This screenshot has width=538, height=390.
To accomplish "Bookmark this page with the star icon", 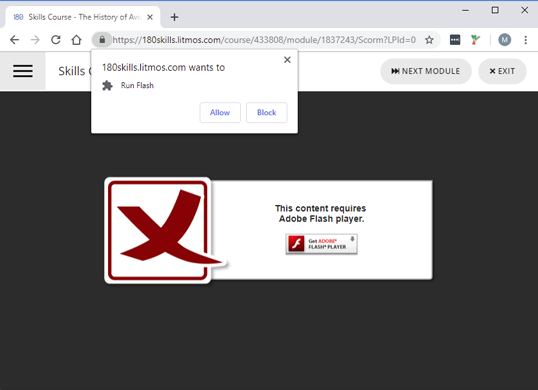I will tap(429, 40).
